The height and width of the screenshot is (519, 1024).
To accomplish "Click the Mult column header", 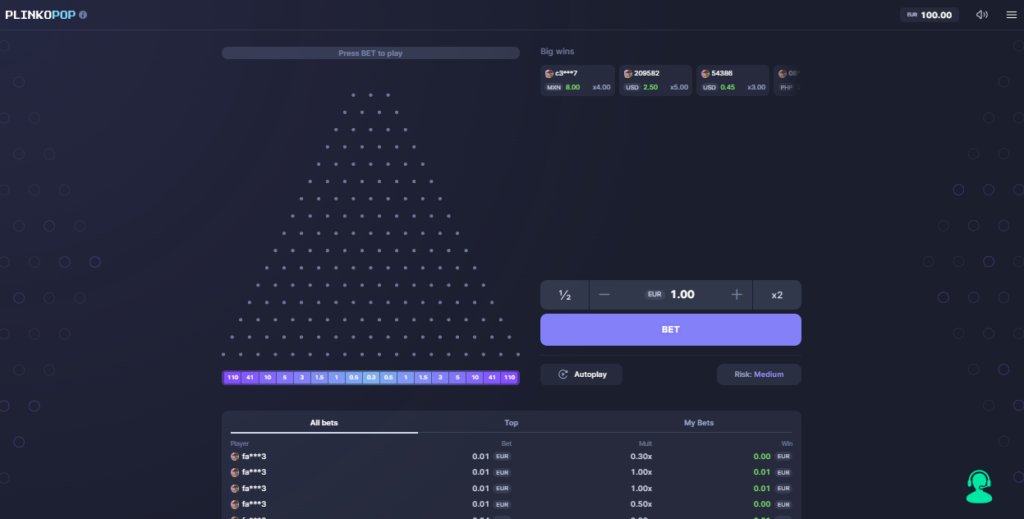I will click(x=645, y=443).
